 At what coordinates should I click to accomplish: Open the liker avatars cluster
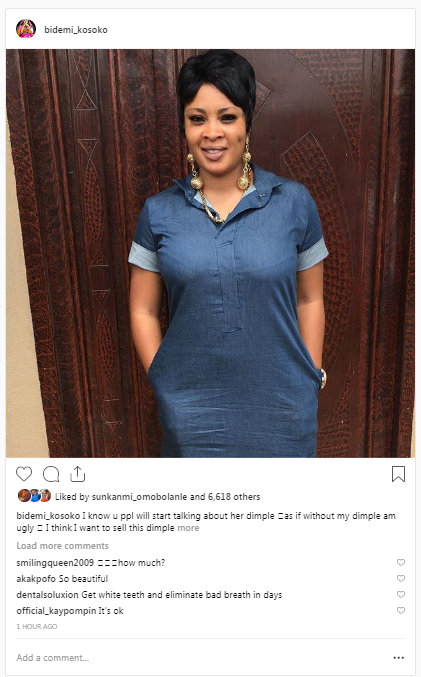point(34,496)
